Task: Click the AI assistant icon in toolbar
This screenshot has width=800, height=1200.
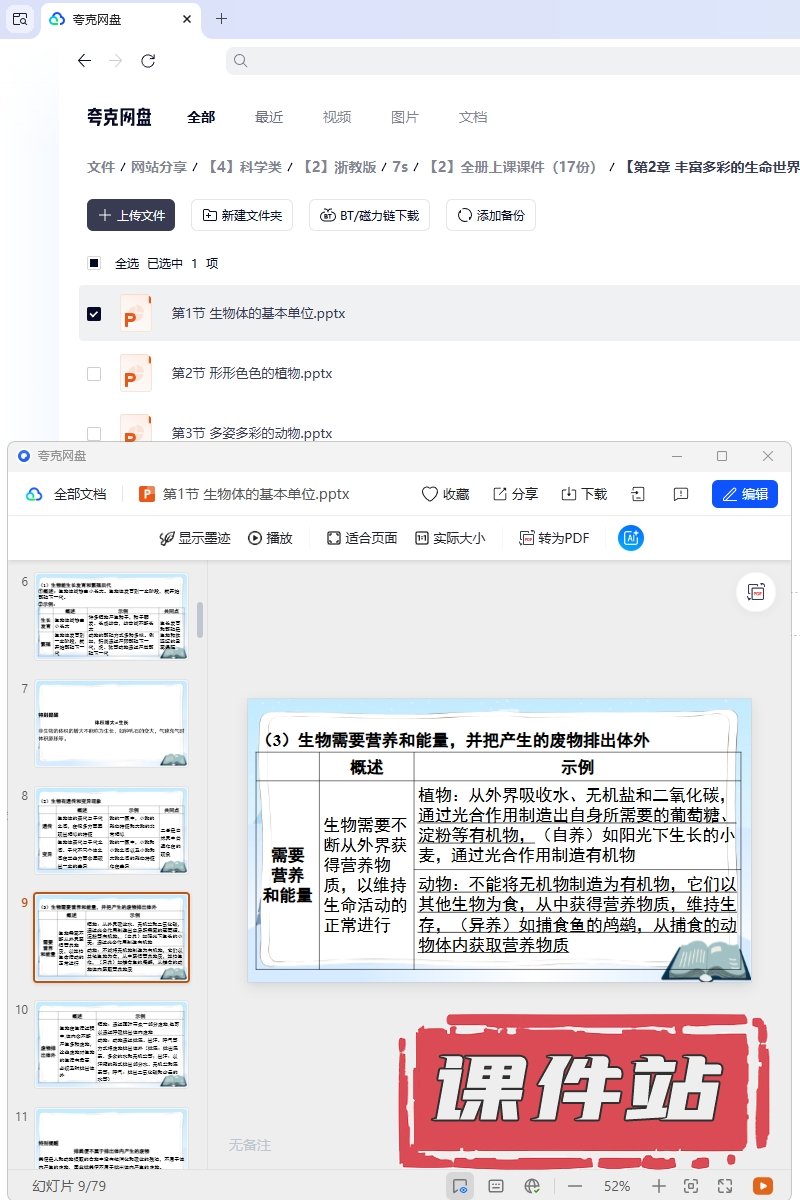Action: pyautogui.click(x=631, y=538)
